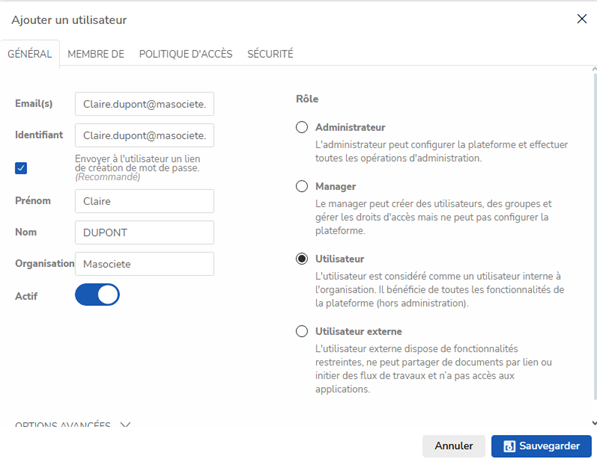Select the Manager role

302,186
